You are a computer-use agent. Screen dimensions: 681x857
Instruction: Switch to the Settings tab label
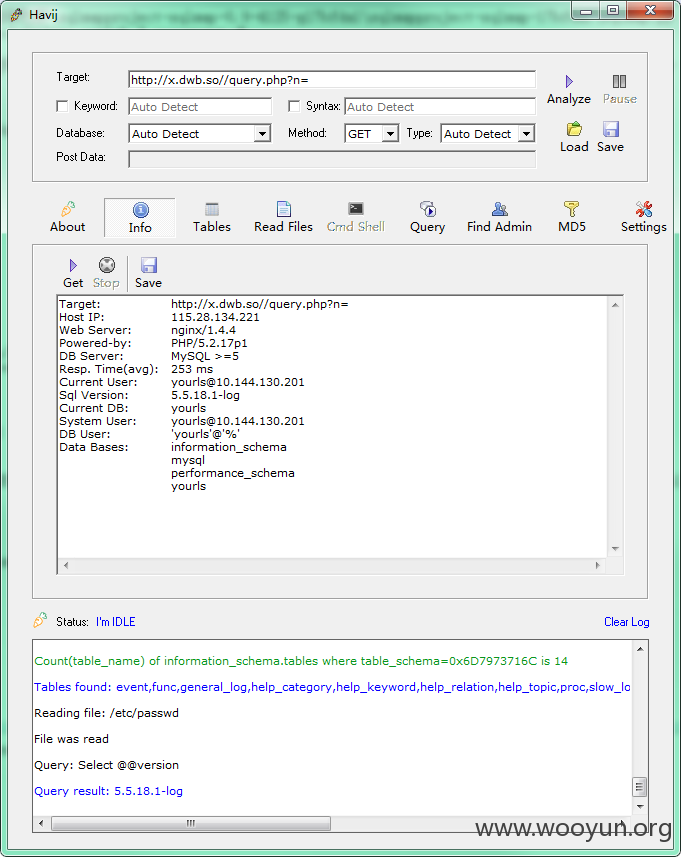click(644, 227)
